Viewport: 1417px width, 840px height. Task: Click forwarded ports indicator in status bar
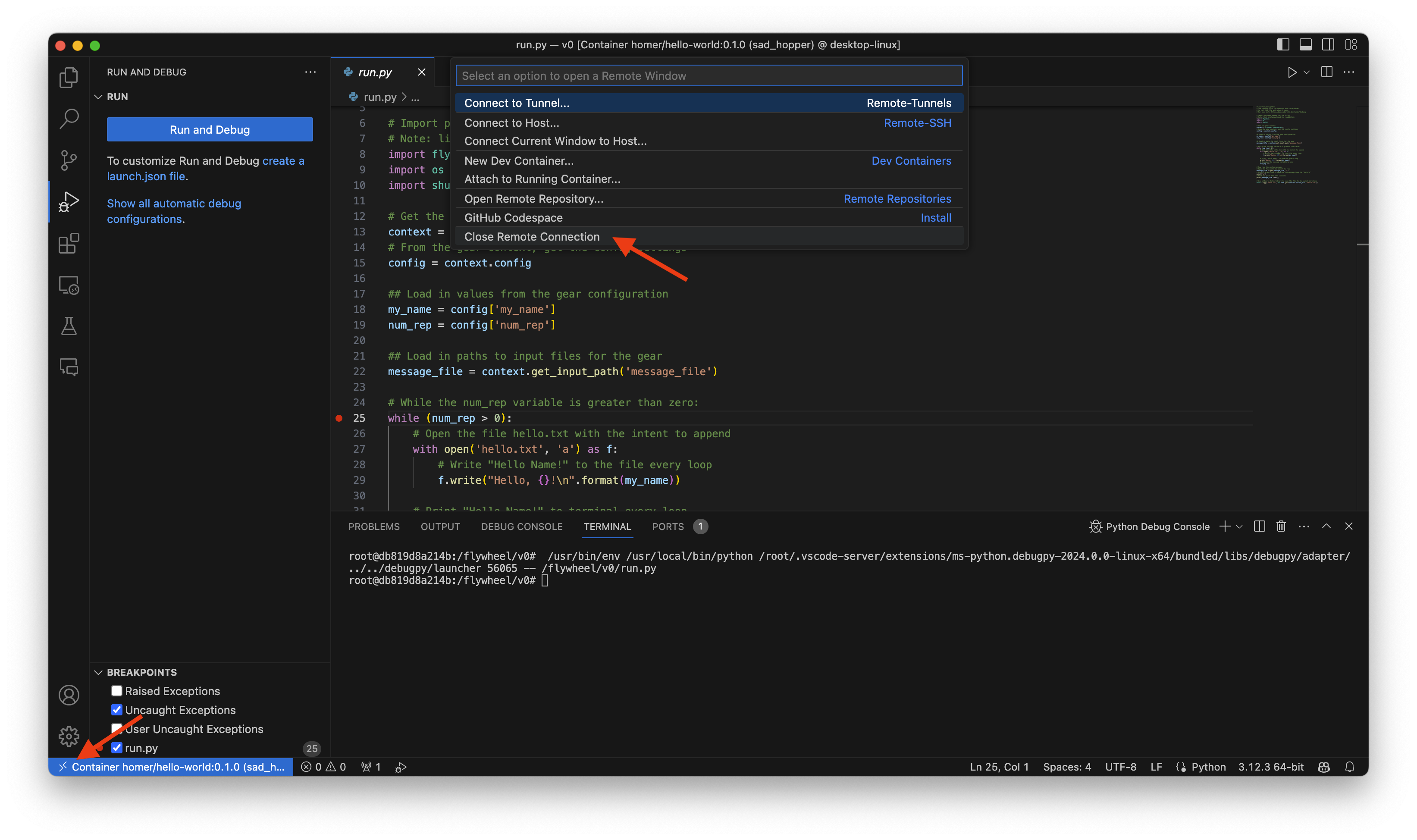tap(371, 767)
